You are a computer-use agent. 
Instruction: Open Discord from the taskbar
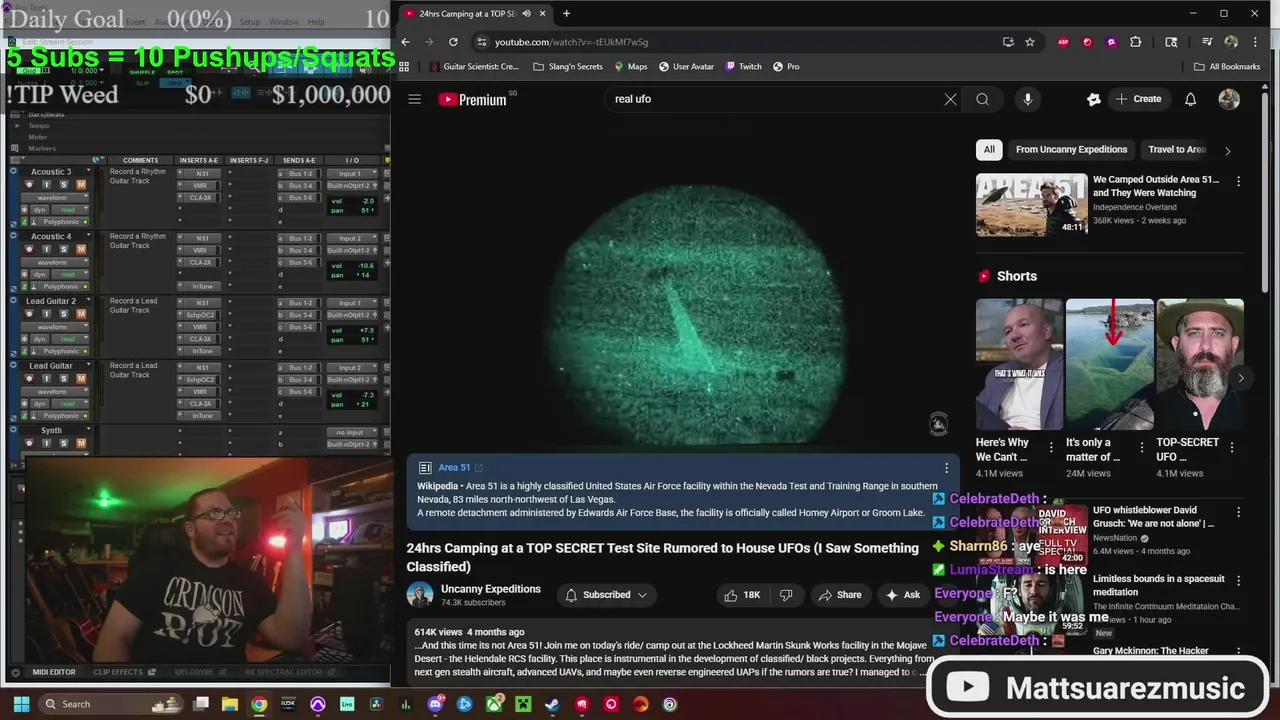pyautogui.click(x=435, y=704)
